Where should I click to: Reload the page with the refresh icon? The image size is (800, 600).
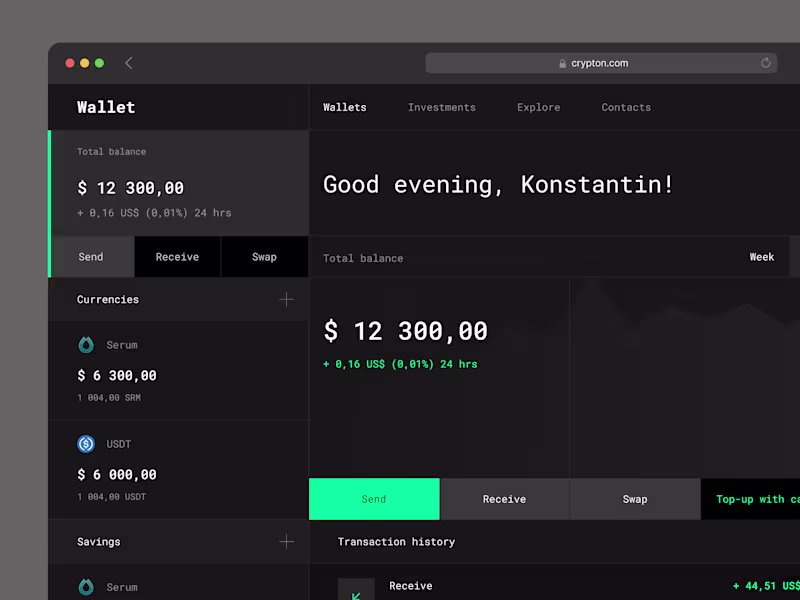(x=766, y=62)
